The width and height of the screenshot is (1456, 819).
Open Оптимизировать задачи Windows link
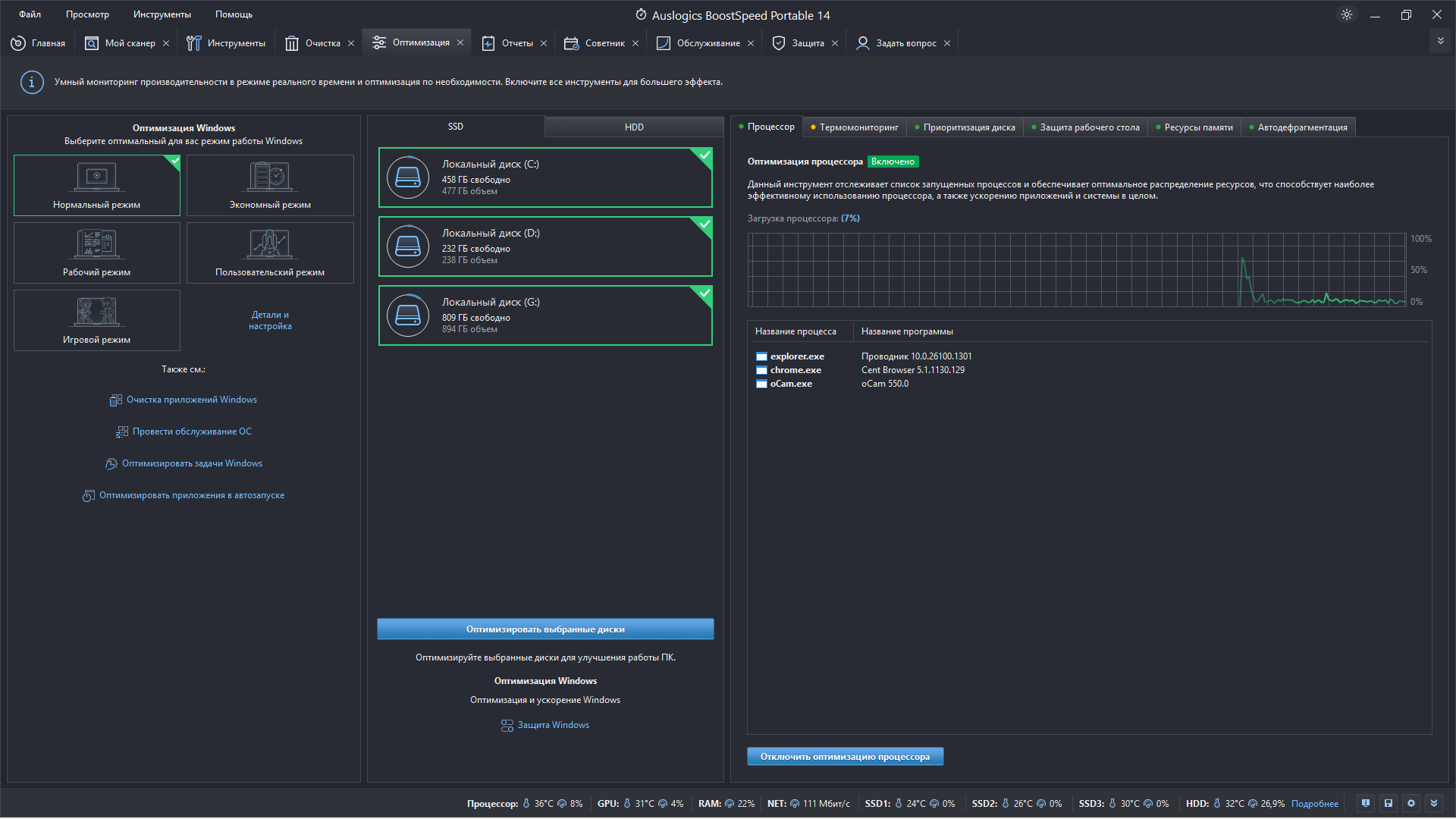[184, 463]
